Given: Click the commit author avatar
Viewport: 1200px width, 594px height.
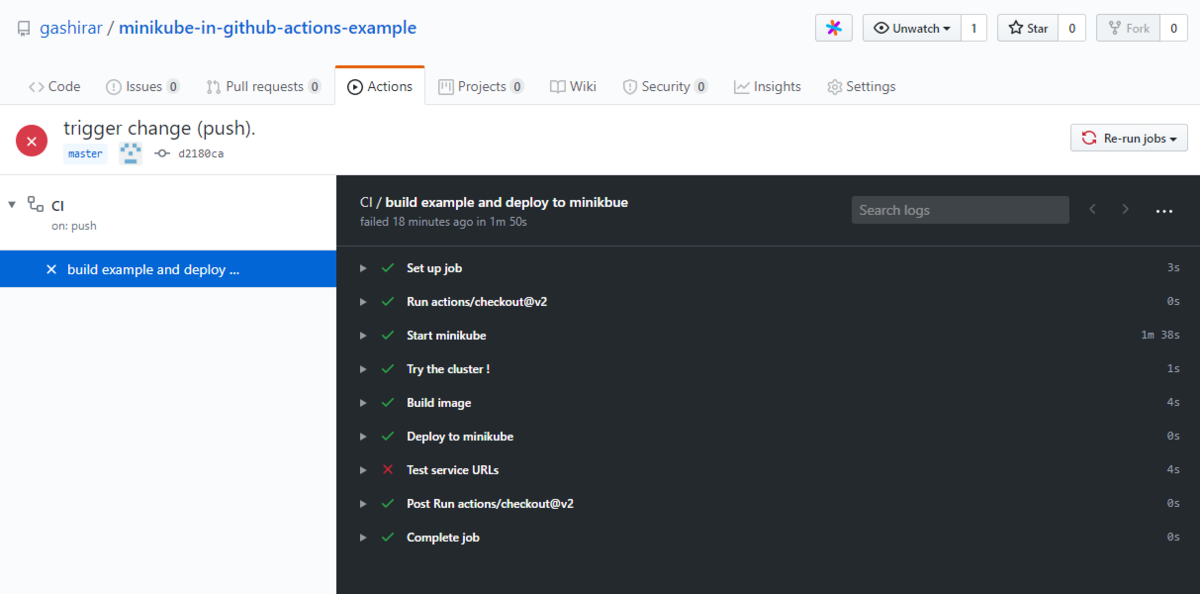Looking at the screenshot, I should 130,153.
